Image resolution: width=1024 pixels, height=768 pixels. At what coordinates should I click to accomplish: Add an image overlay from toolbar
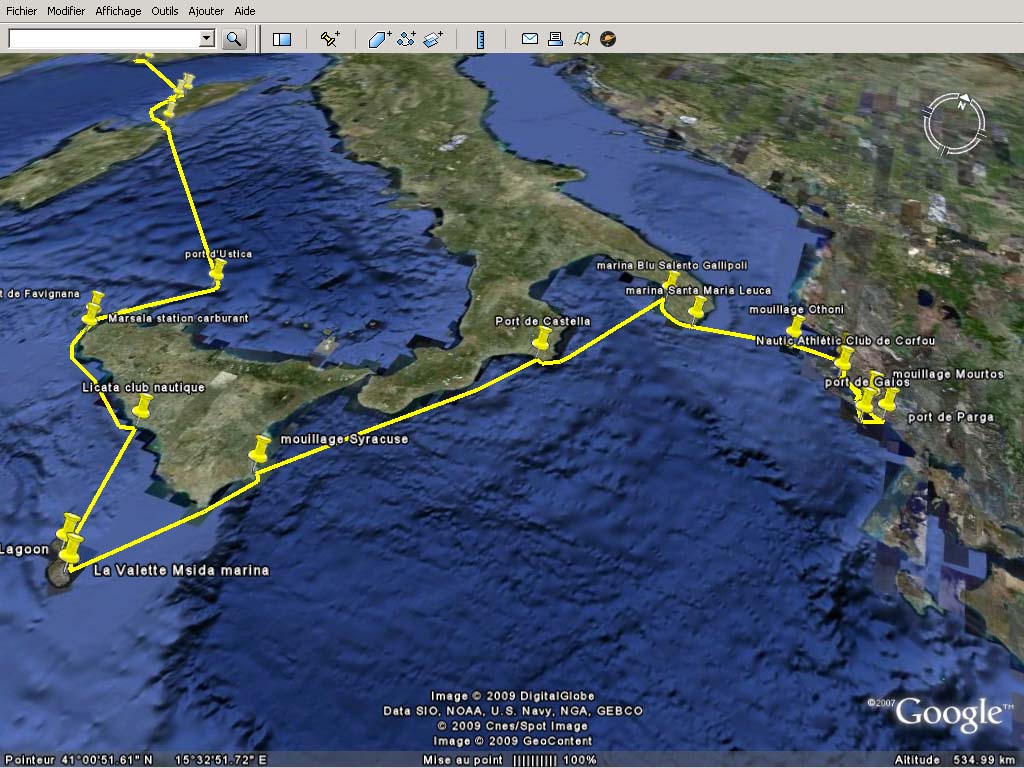click(x=432, y=39)
